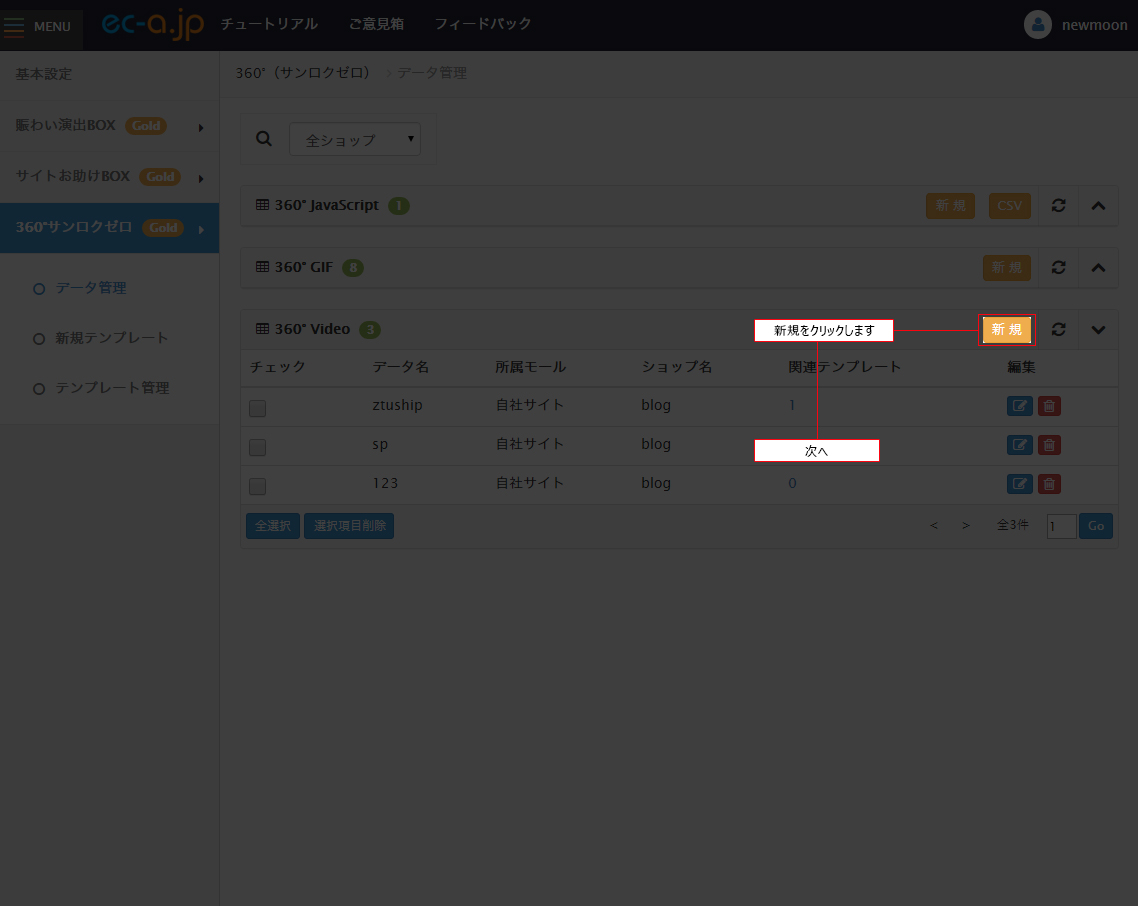1138x906 pixels.
Task: Open チュートリアル in top navigation
Action: pyautogui.click(x=269, y=24)
